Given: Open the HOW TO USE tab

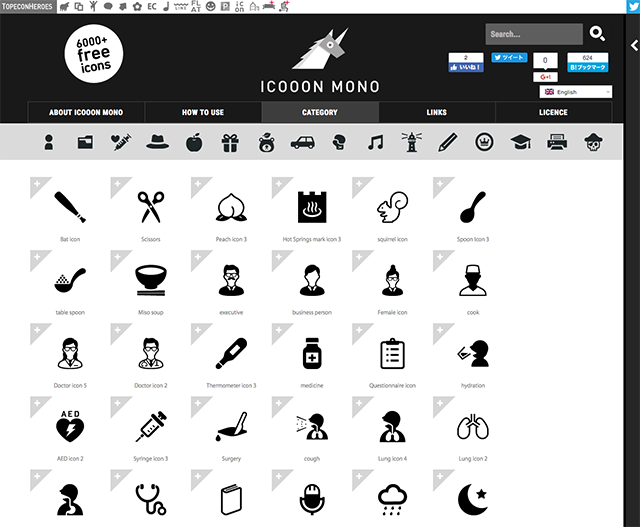Looking at the screenshot, I should (x=203, y=112).
